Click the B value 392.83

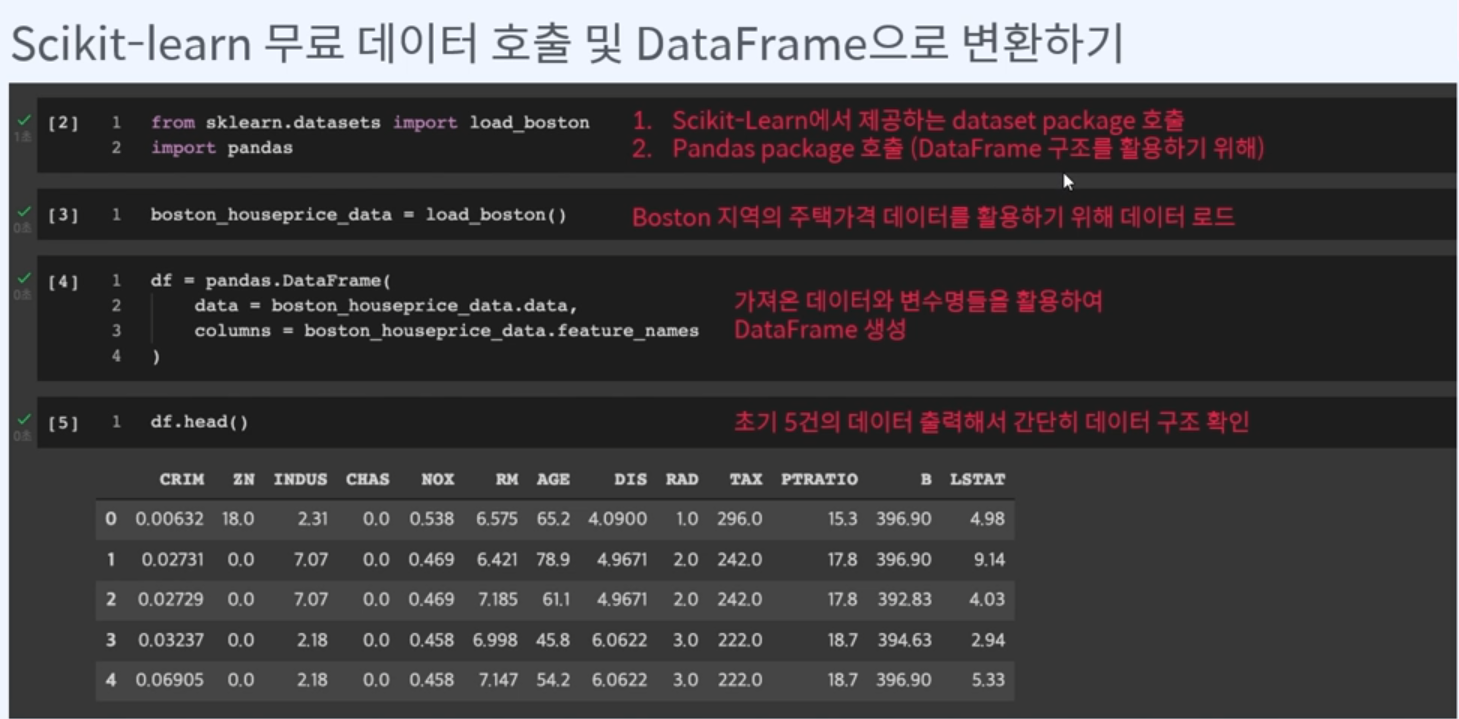click(904, 599)
